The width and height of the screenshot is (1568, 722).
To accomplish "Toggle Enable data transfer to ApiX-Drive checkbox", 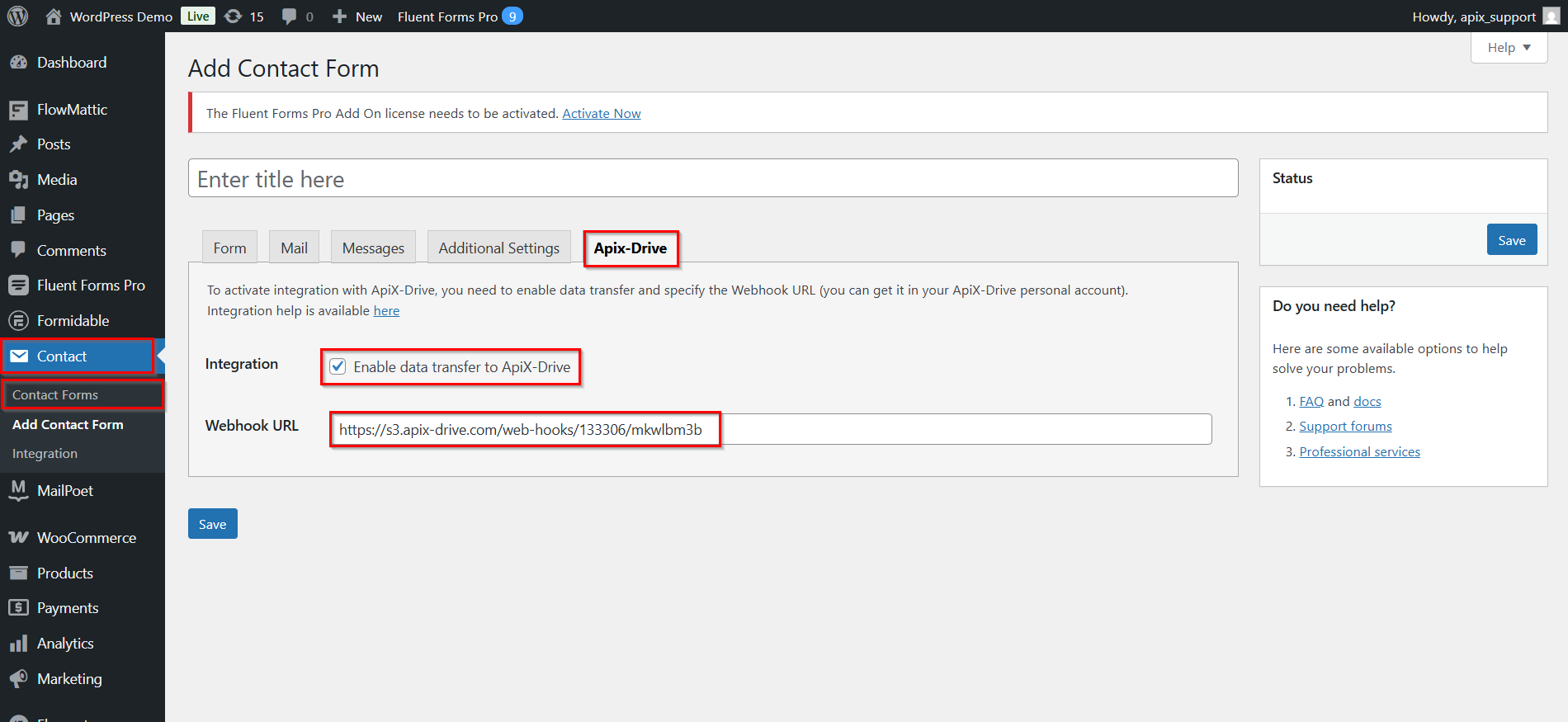I will pyautogui.click(x=338, y=367).
